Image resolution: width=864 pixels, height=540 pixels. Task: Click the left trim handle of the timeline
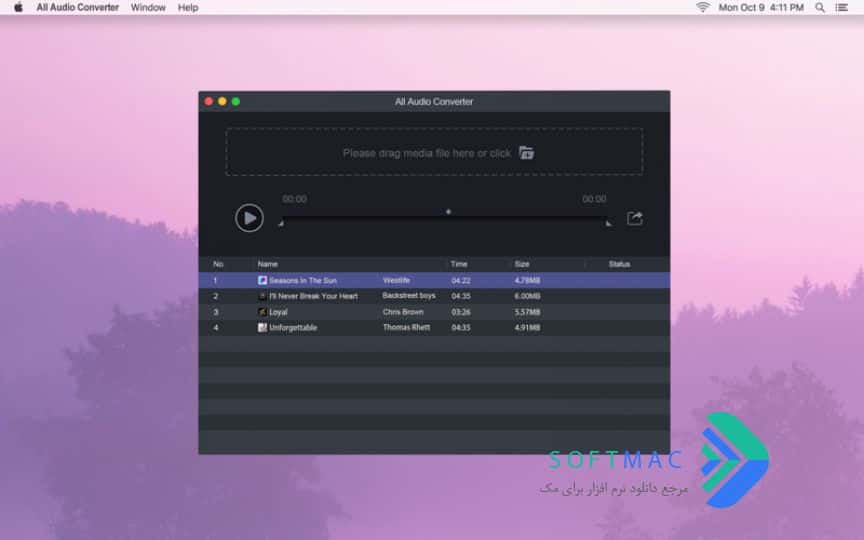pos(281,223)
